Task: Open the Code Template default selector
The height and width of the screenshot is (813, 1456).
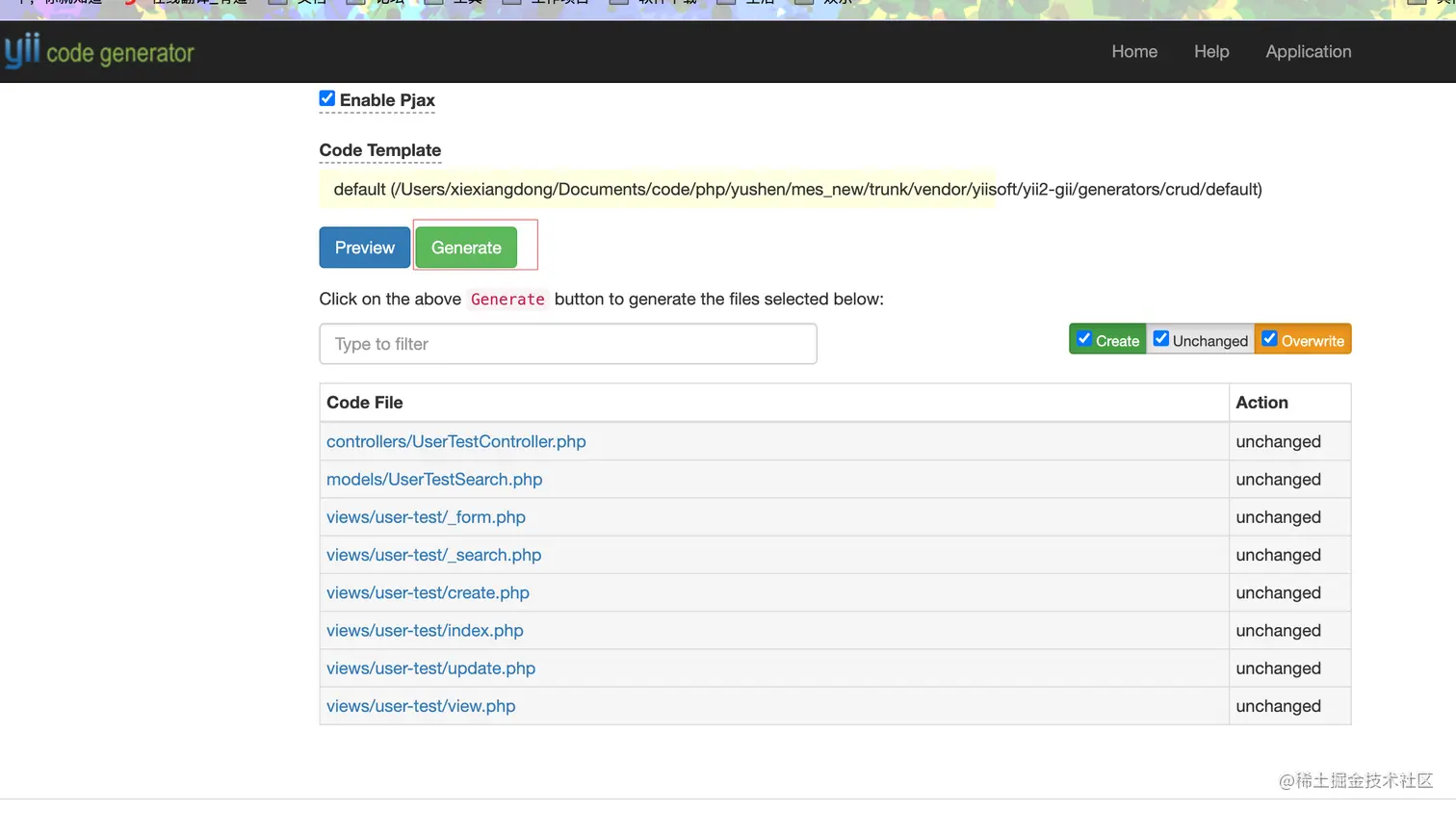Action: pos(797,190)
